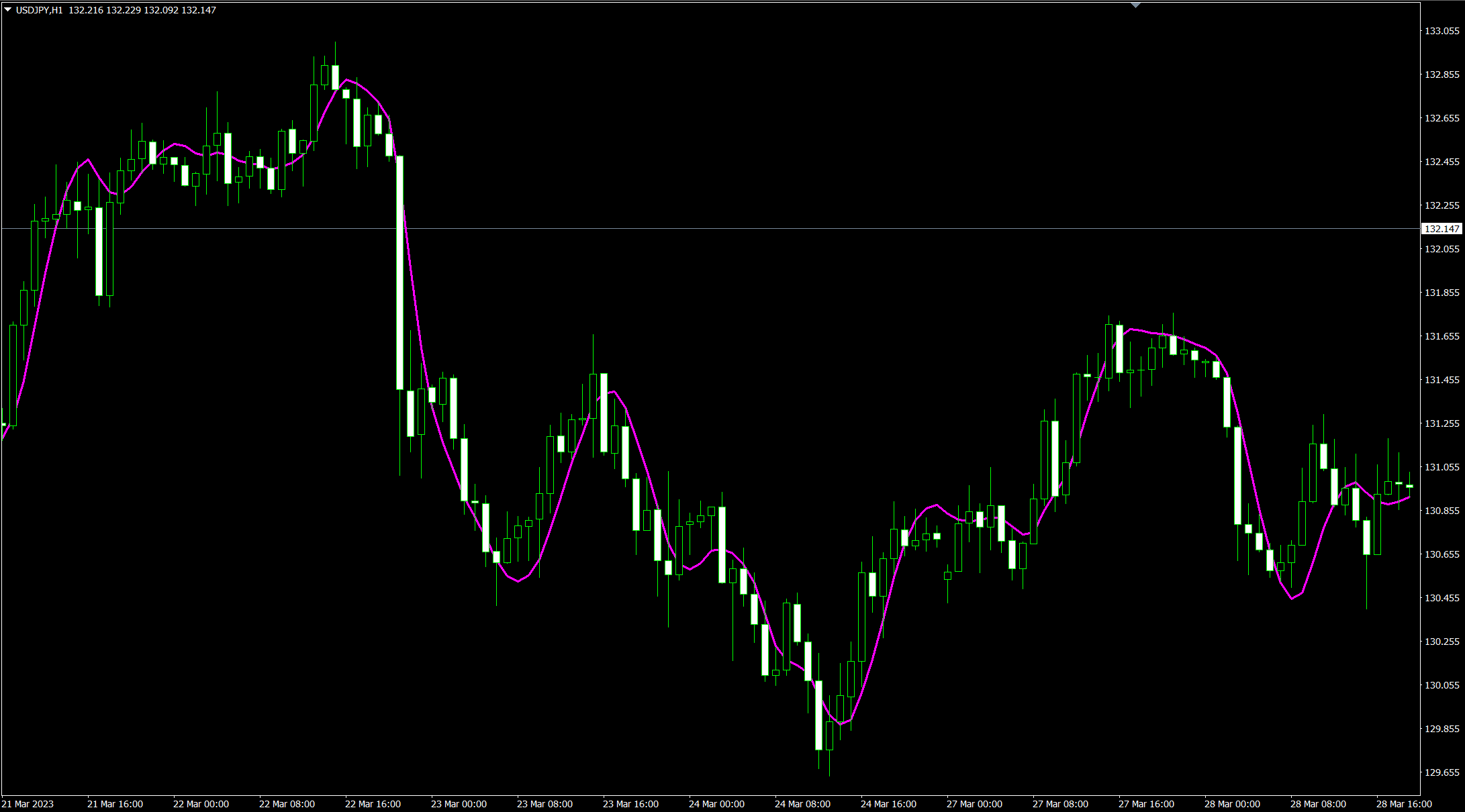Click the 21 Mar 2023 time label
Viewport: 1465px width, 812px height.
click(28, 804)
